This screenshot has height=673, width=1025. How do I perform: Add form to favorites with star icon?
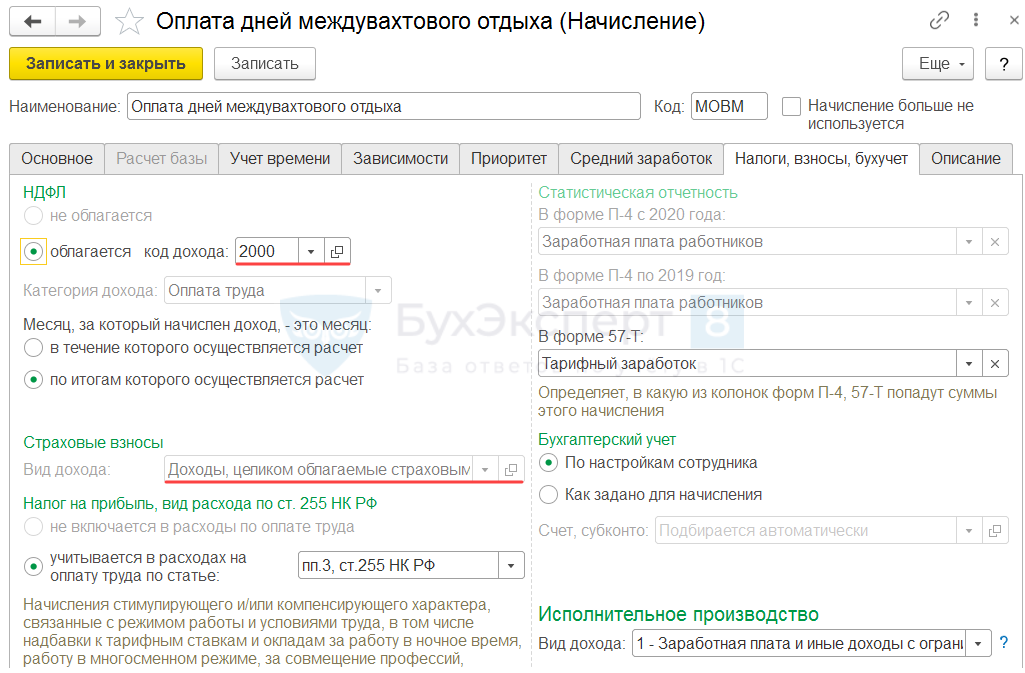coord(129,21)
